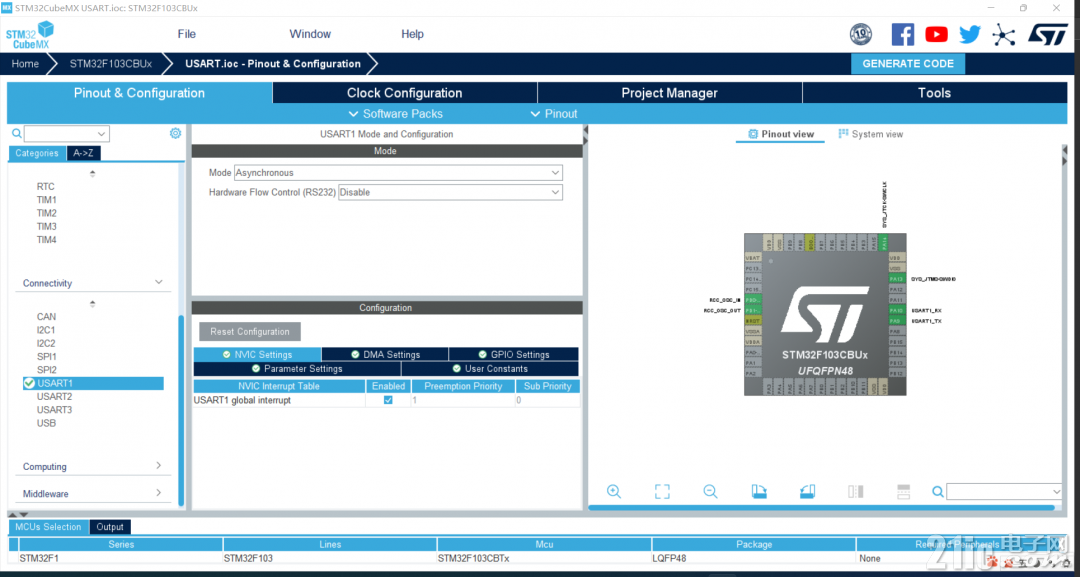Select TIM1 in the timers list
This screenshot has width=1080, height=577.
47,200
